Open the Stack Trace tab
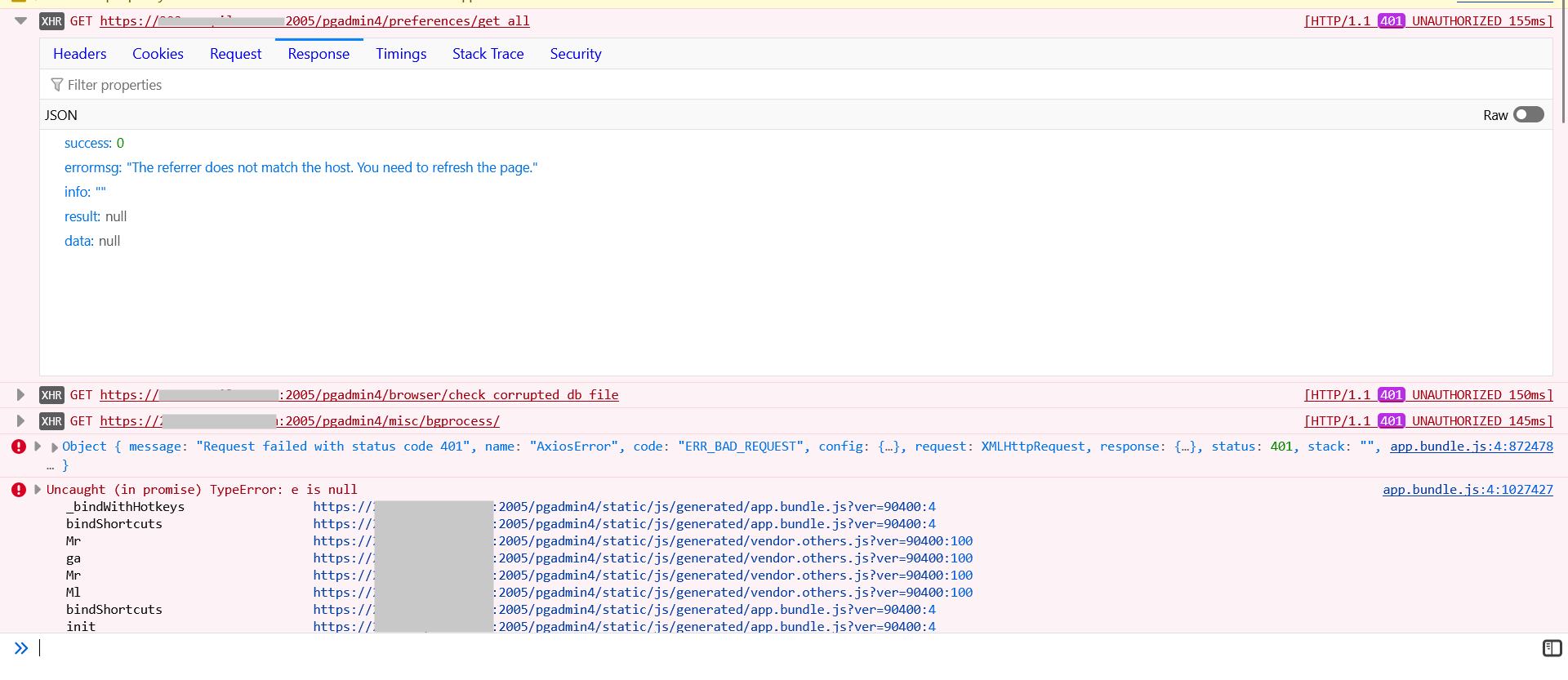The image size is (1568, 680). [x=488, y=54]
